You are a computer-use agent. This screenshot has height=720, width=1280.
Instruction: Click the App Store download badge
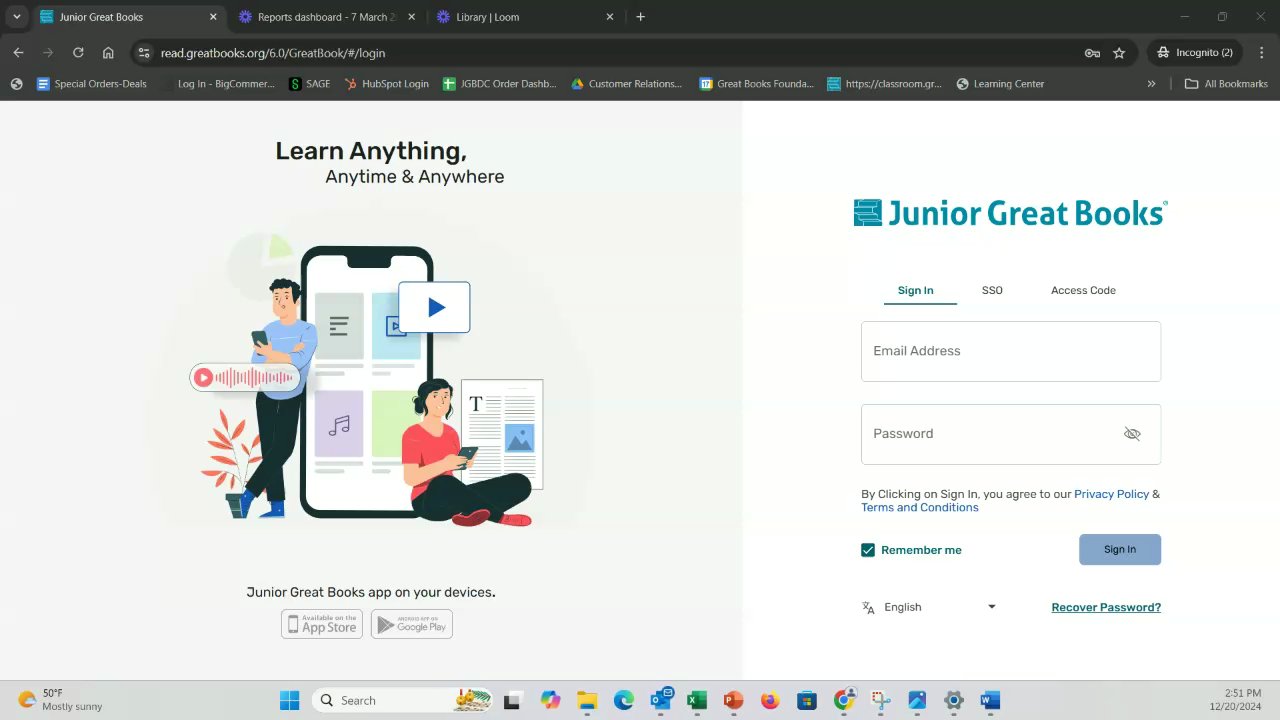click(322, 624)
